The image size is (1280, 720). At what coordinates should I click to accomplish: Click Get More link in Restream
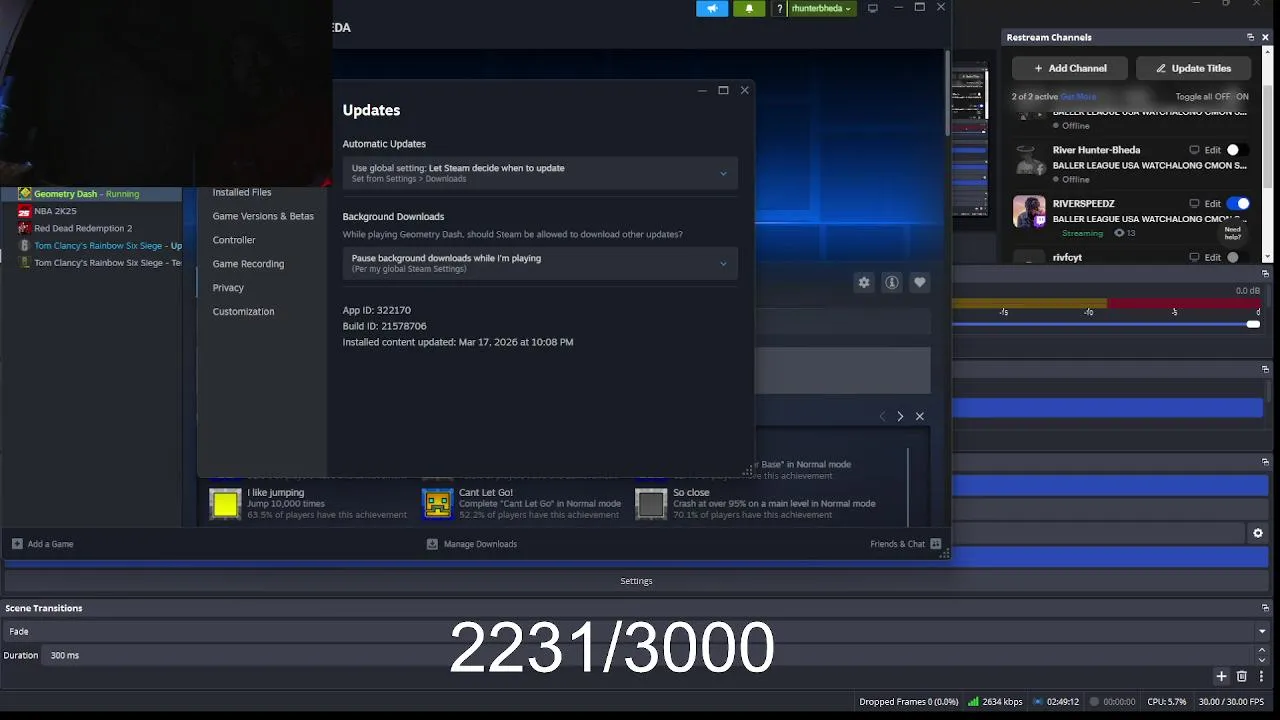tap(1078, 97)
